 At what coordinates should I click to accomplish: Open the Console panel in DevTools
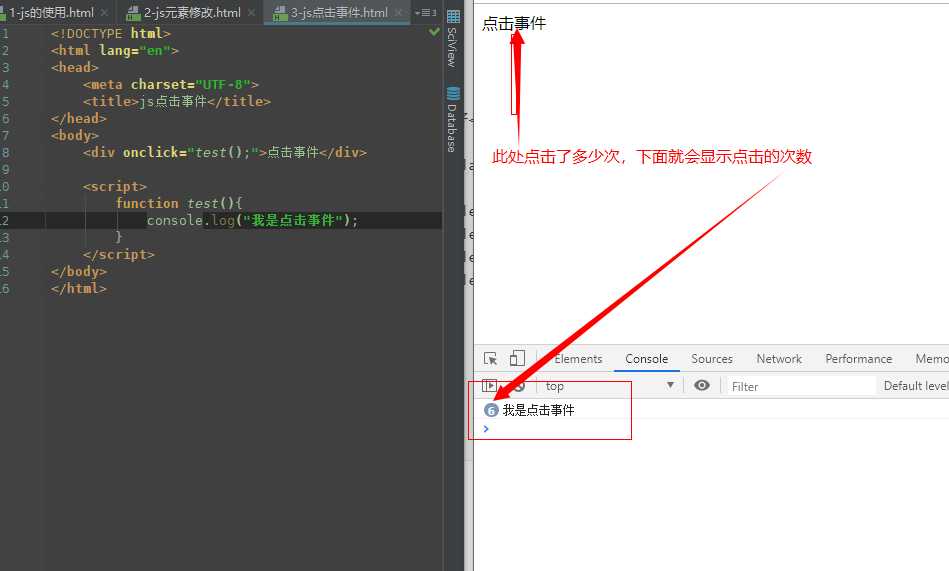[x=646, y=359]
